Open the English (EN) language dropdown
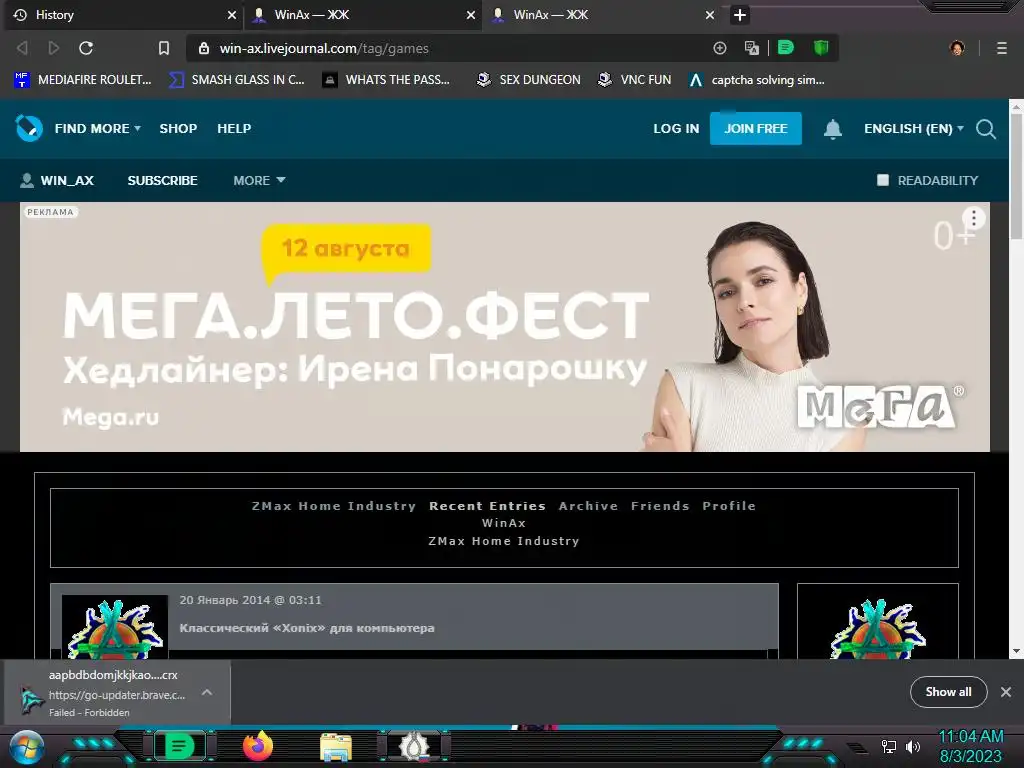The height and width of the screenshot is (768, 1024). click(x=914, y=129)
